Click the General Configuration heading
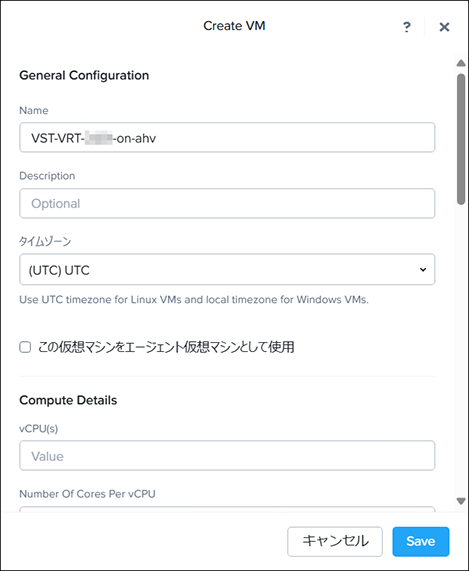The width and height of the screenshot is (469, 571). point(84,75)
